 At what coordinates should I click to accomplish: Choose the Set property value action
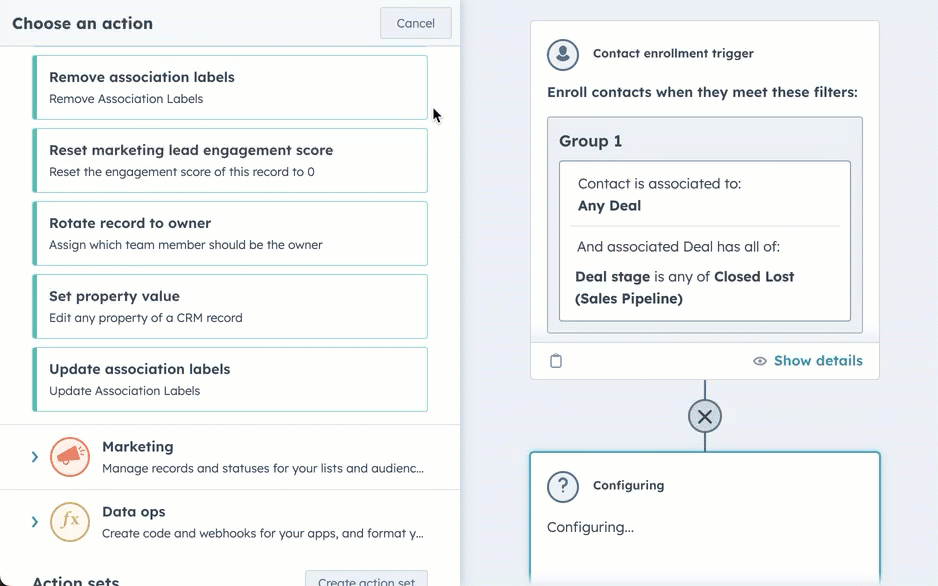coord(230,306)
